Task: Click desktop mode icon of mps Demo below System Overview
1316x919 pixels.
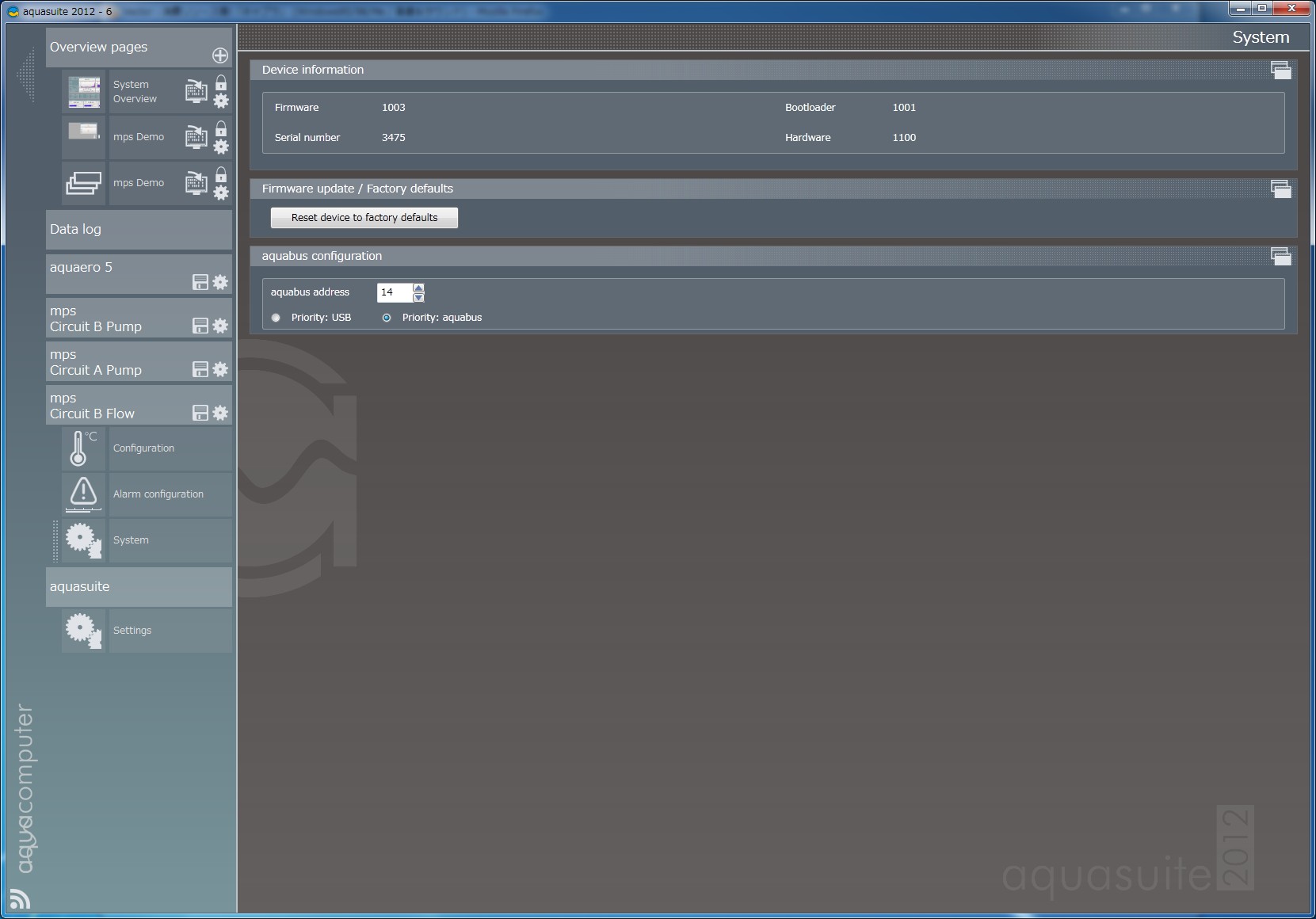Action: click(x=196, y=137)
